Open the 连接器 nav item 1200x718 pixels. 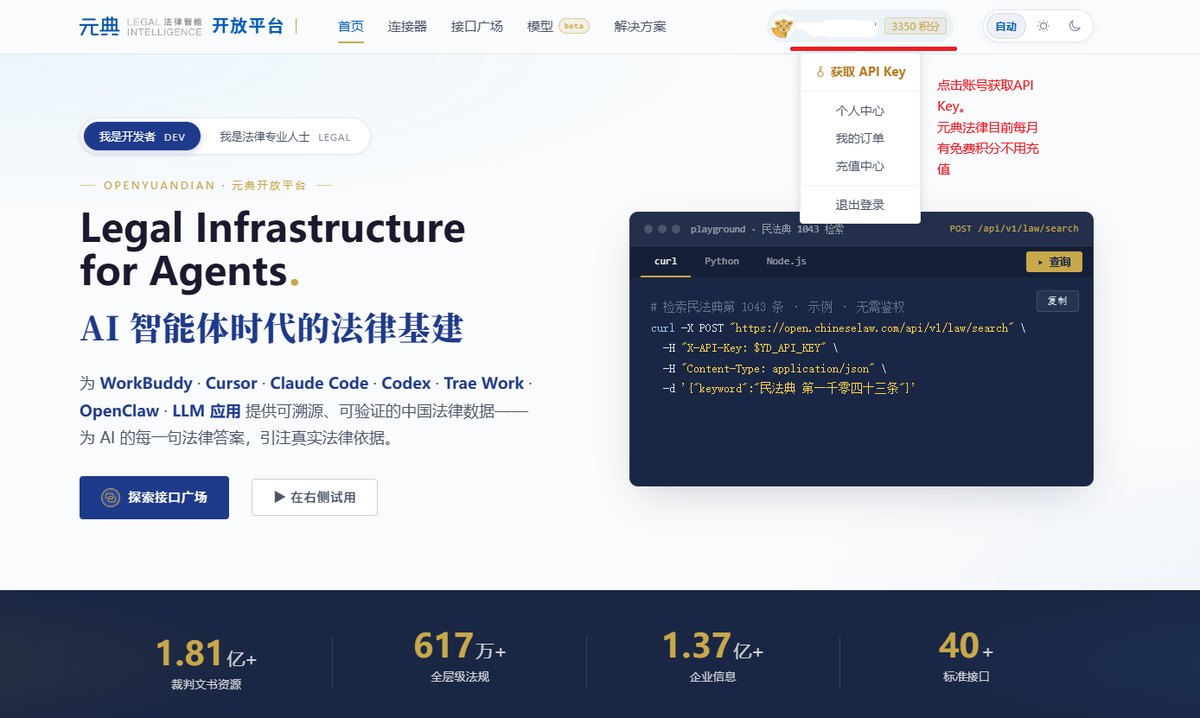[x=407, y=26]
